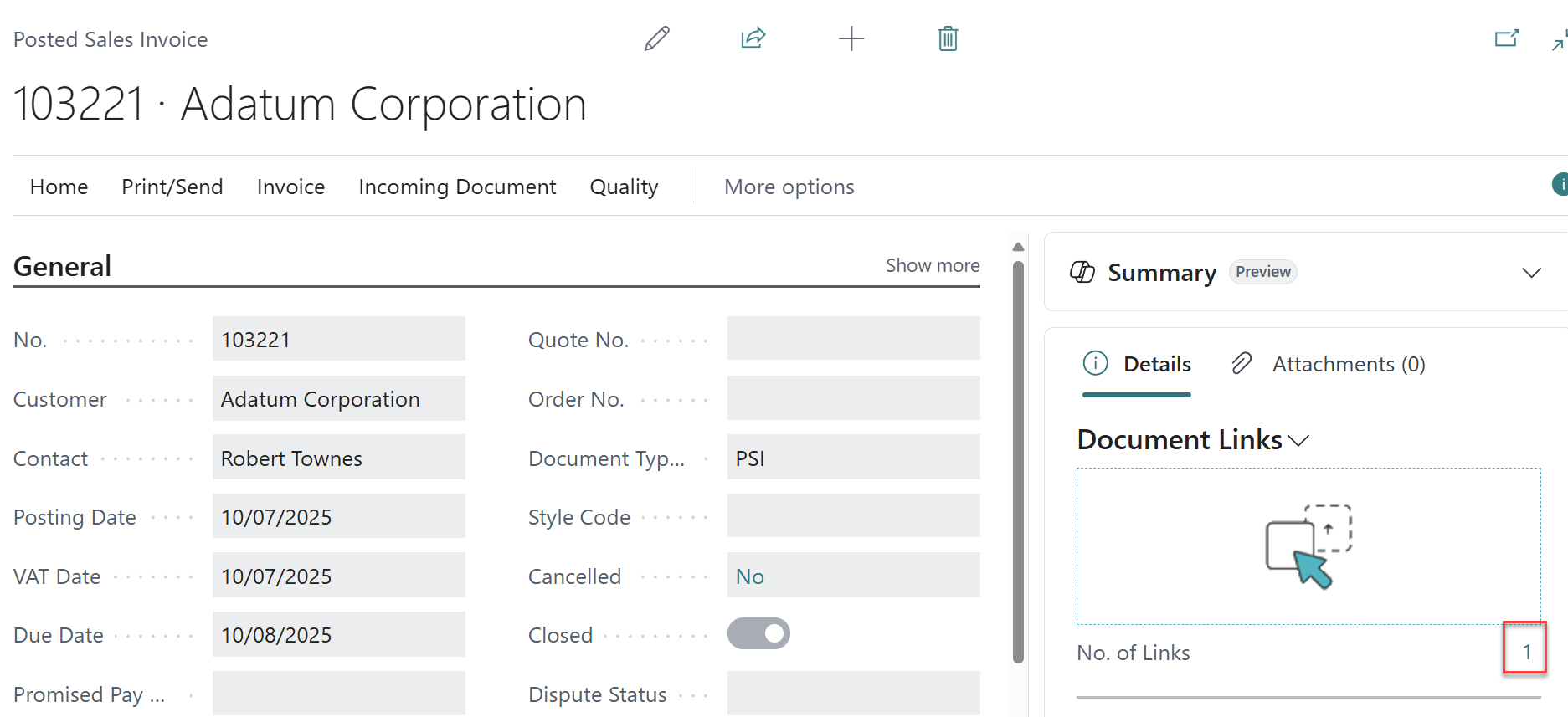
Task: Click the Posted Sales Invoice caption
Action: [111, 39]
